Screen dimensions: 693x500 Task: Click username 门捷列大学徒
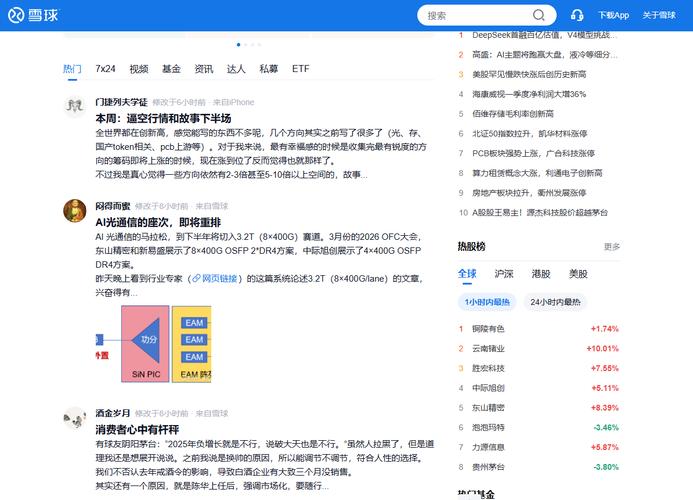click(x=121, y=102)
